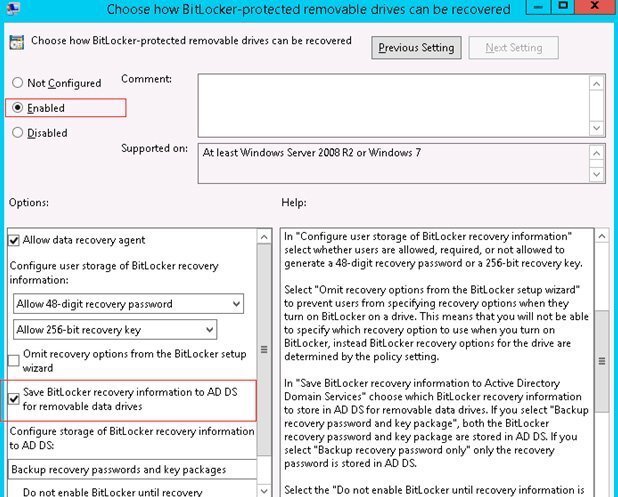
Task: Go to Previous Setting
Action: (x=416, y=48)
